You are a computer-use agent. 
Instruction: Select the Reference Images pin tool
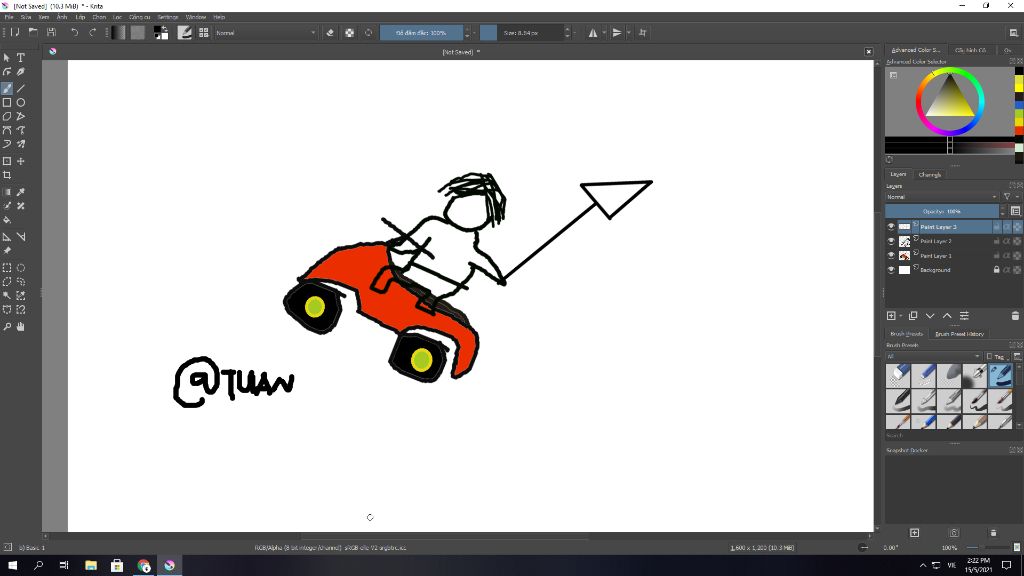(x=7, y=251)
